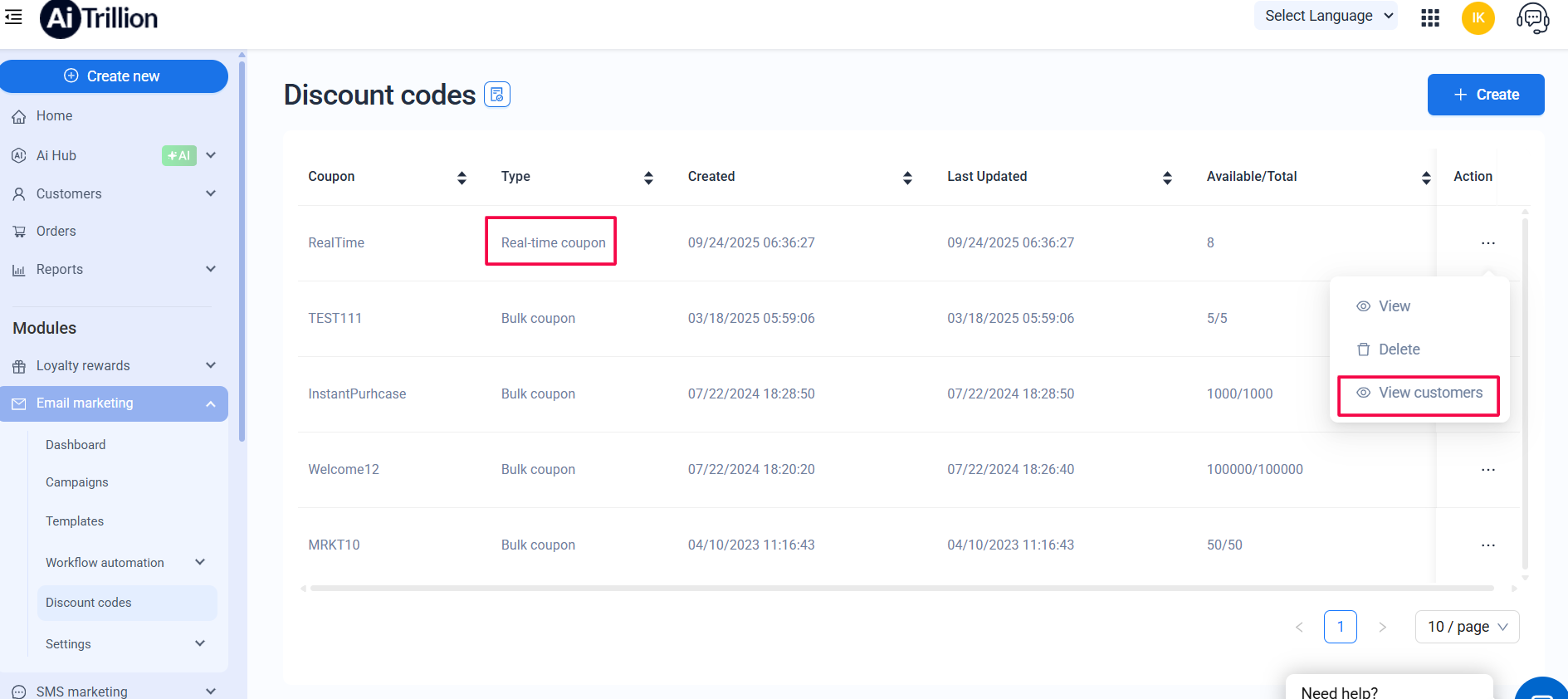Open actions menu for Welcome12 coupon
Screen dimensions: 1568x699
1487,470
